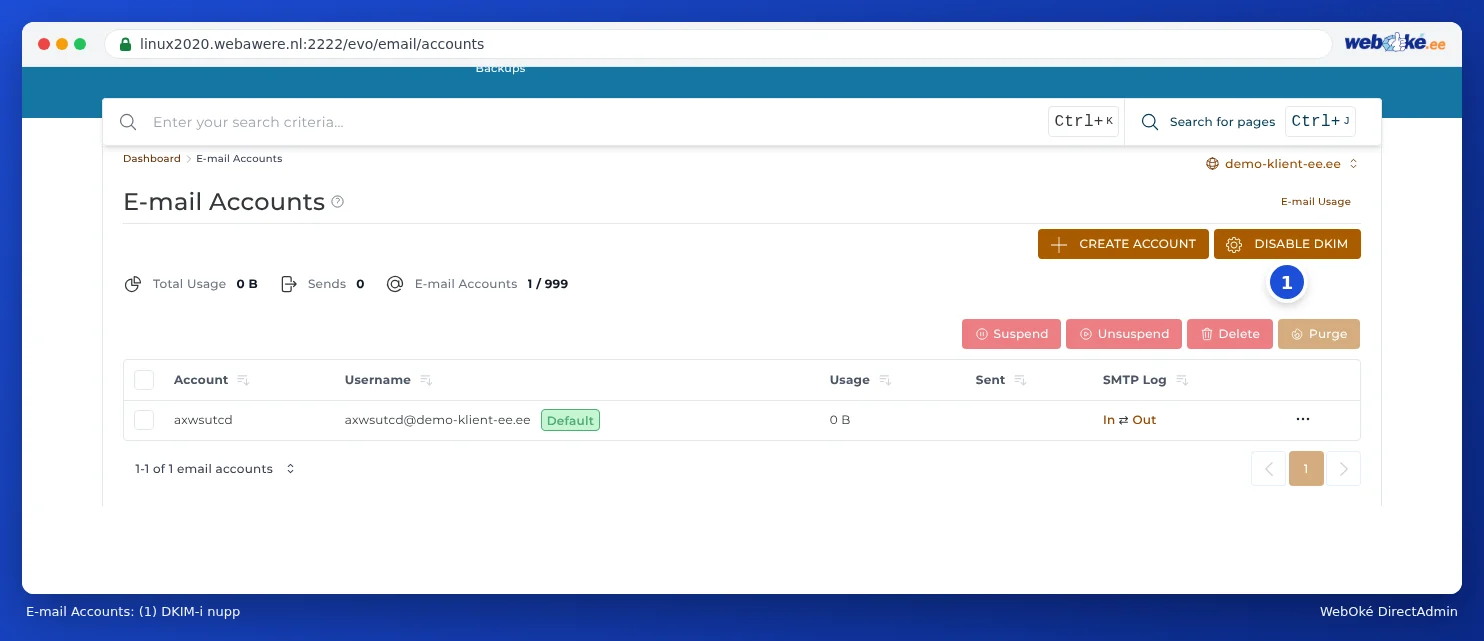Click the globe icon next to demo-klient-ee.ee
Screen dimensions: 1484x641
coord(1213,163)
